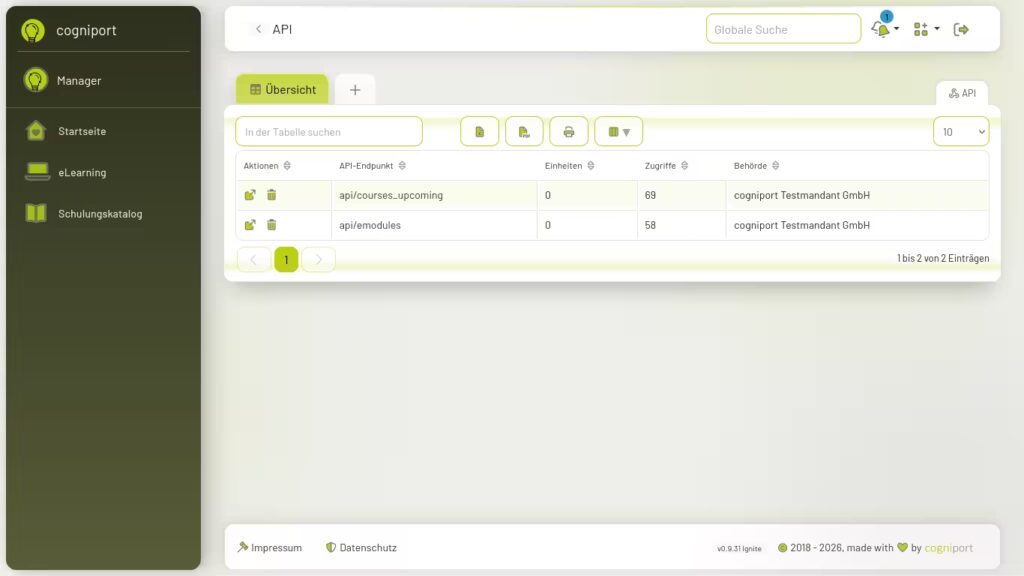Click the 1 bis 2 von 2 Einträgen text
The width and height of the screenshot is (1024, 576).
point(942,259)
